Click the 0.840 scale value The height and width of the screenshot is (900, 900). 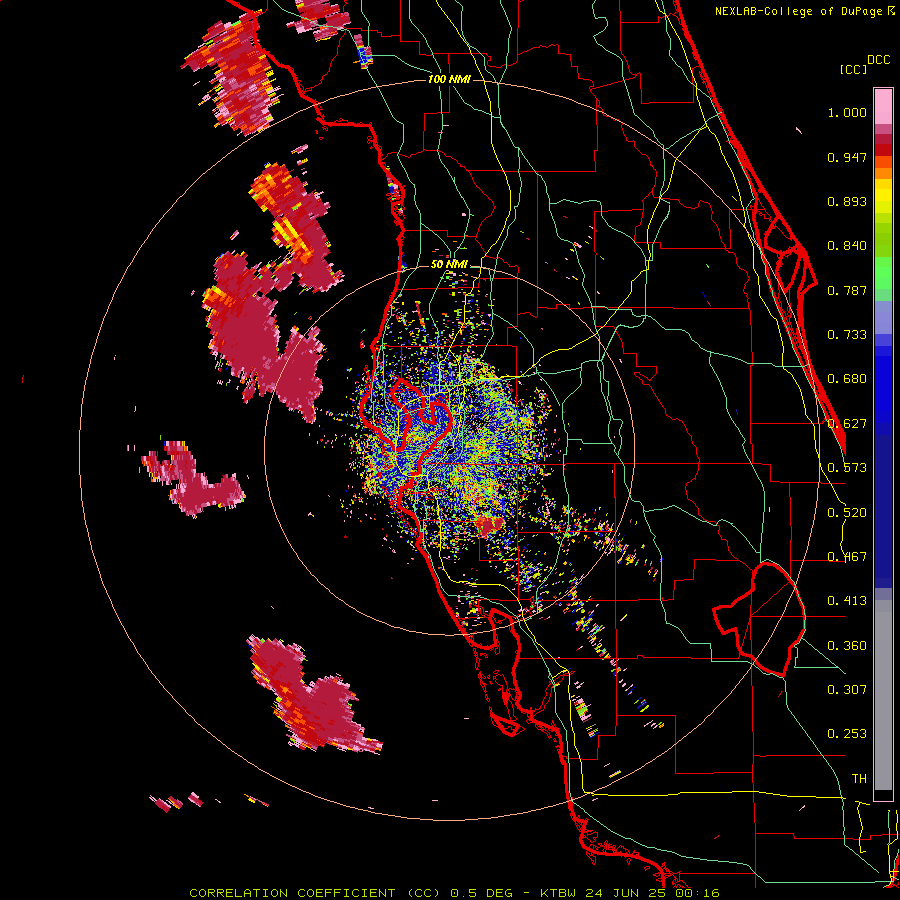847,246
